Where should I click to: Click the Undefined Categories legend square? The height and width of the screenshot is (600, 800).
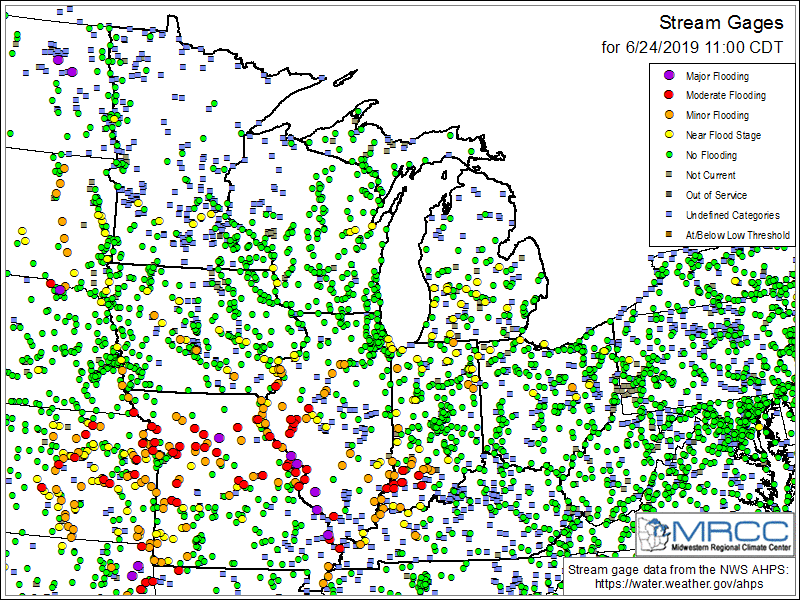669,214
